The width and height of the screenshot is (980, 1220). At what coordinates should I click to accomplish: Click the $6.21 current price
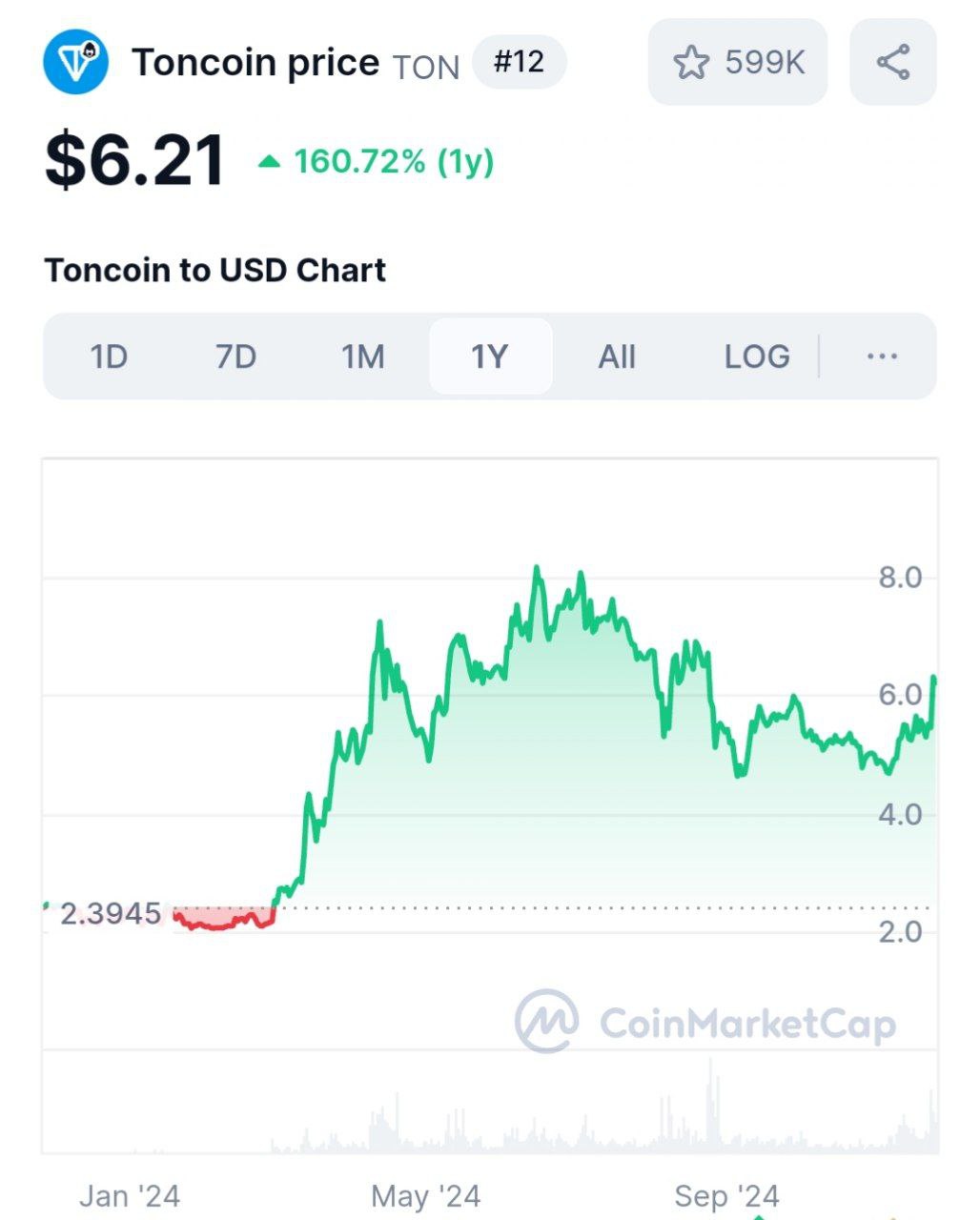134,160
